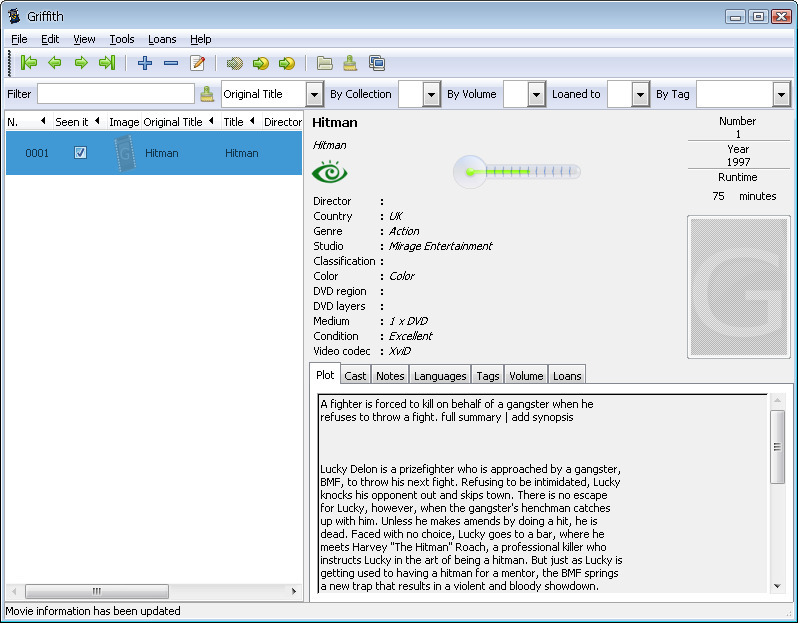The image size is (798, 623).
Task: Click the Griffith application icon in title bar
Action: pyautogui.click(x=14, y=16)
